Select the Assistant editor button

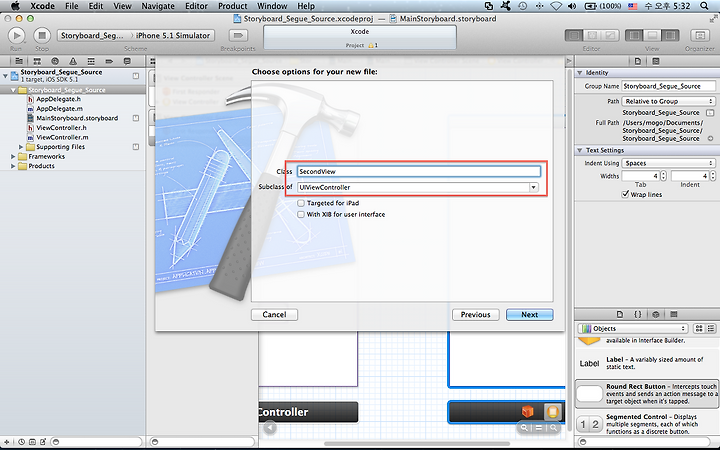(x=592, y=35)
